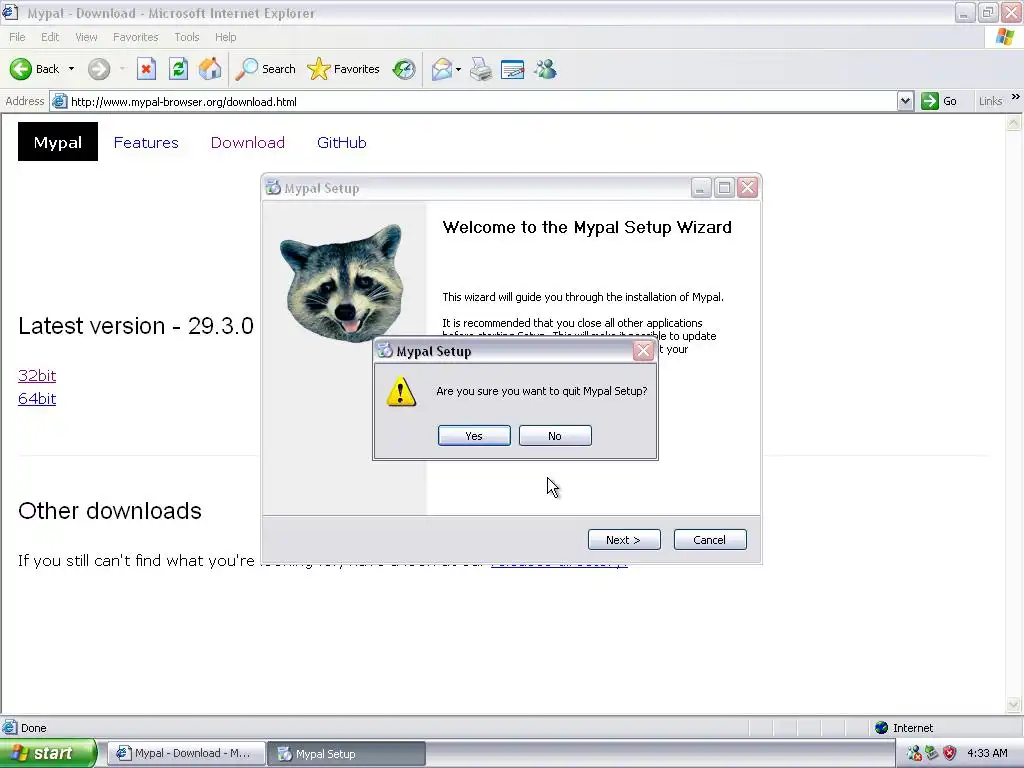
Task: Click the Edit page icon
Action: [513, 69]
